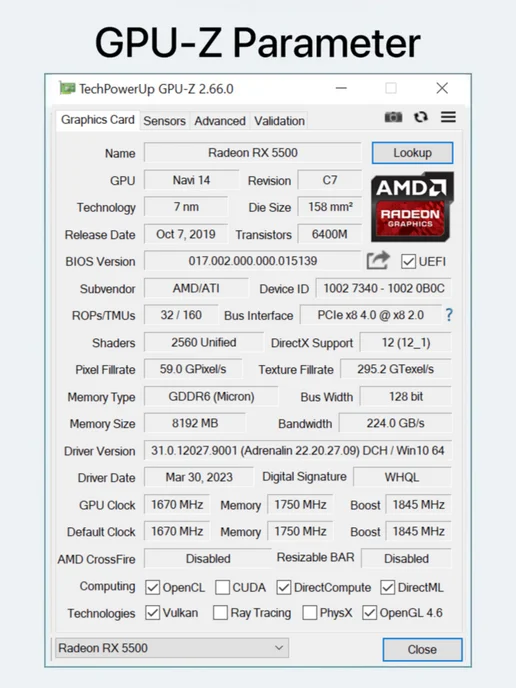516x688 pixels.
Task: Click the Technology field 7 nm
Action: click(186, 207)
